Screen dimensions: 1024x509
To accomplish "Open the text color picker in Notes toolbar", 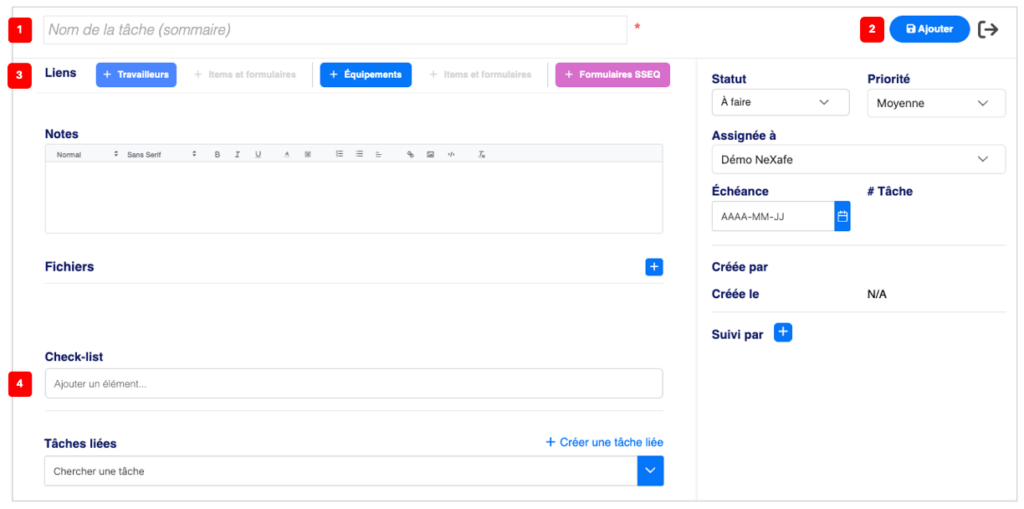I will (287, 155).
